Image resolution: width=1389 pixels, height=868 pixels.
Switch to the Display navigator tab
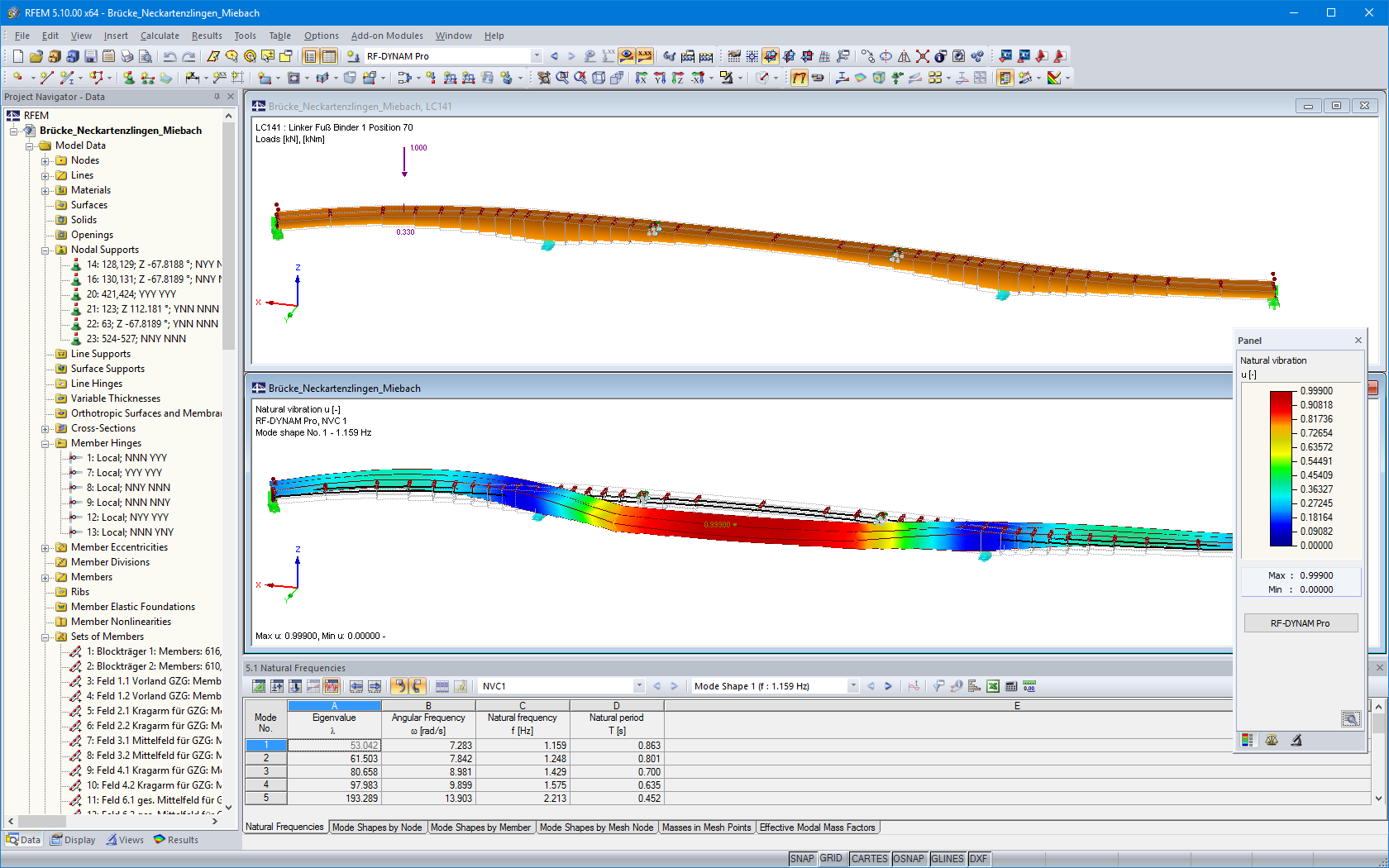point(74,840)
